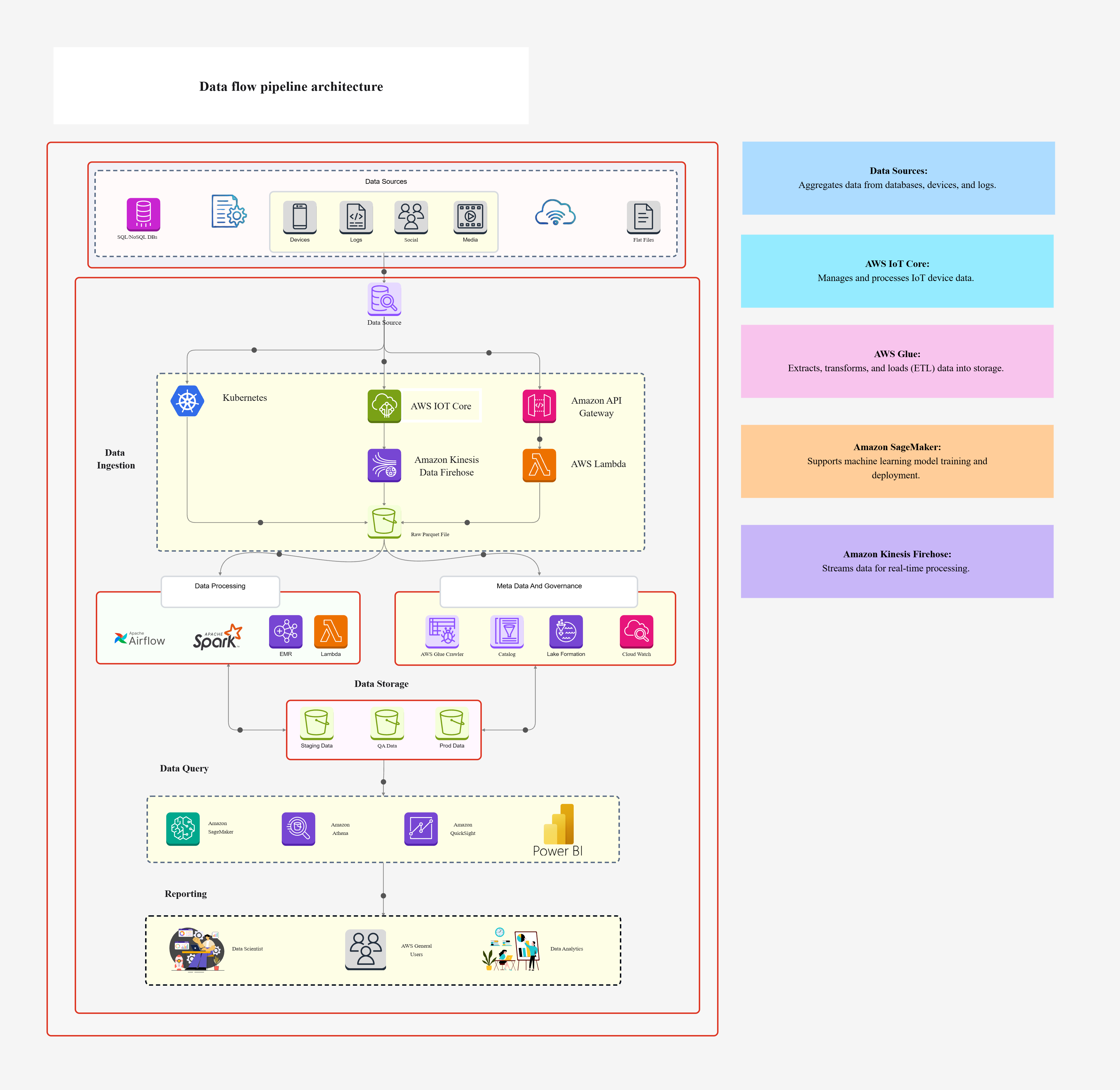Select the purple Data Source search icon
1120x1090 pixels.
384,299
